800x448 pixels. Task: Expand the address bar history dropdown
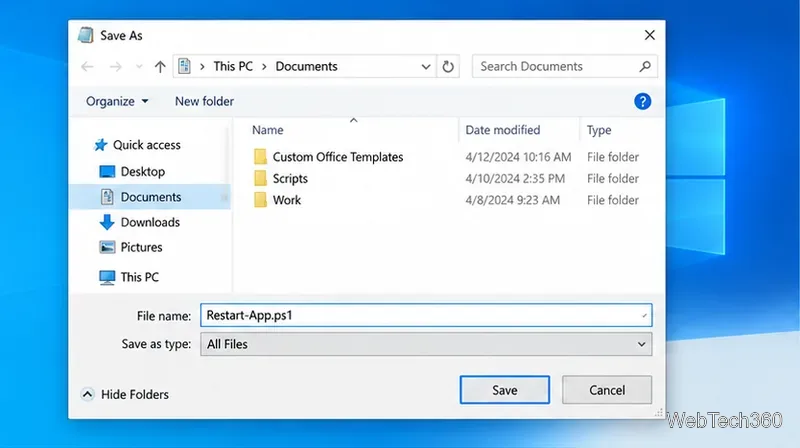pos(426,66)
